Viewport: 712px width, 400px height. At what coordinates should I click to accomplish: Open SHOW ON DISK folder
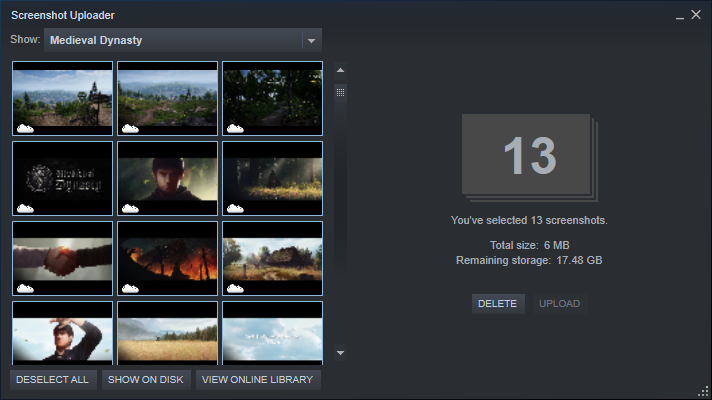146,380
